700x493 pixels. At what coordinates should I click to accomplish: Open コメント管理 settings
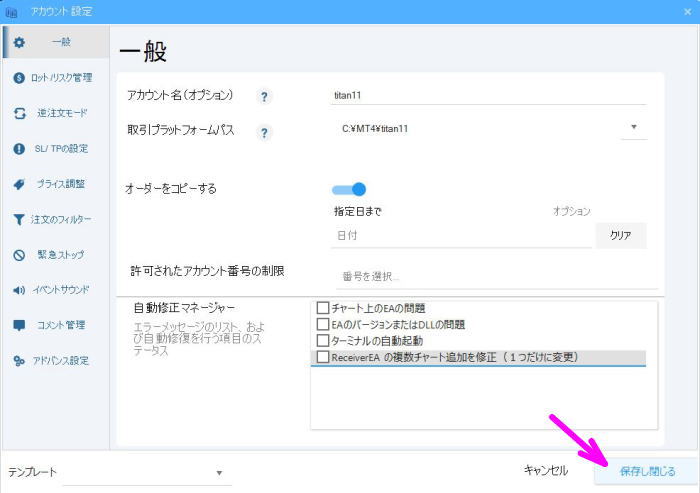coord(55,326)
